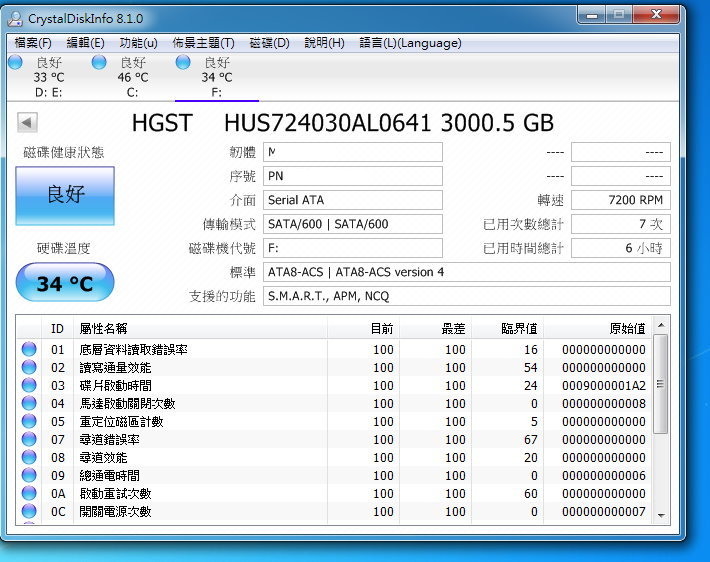
Task: Click the health orb above D: E:
Action: (15, 62)
